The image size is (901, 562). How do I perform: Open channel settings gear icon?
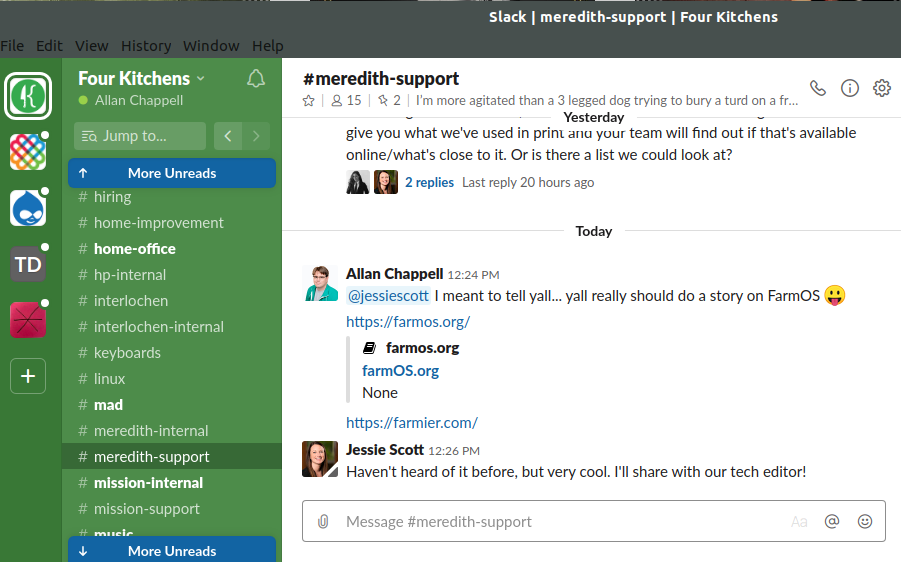pos(881,88)
